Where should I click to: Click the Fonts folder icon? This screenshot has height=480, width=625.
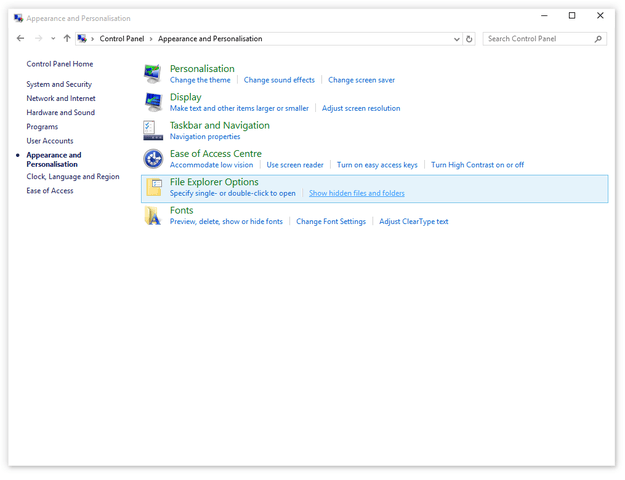pyautogui.click(x=152, y=215)
